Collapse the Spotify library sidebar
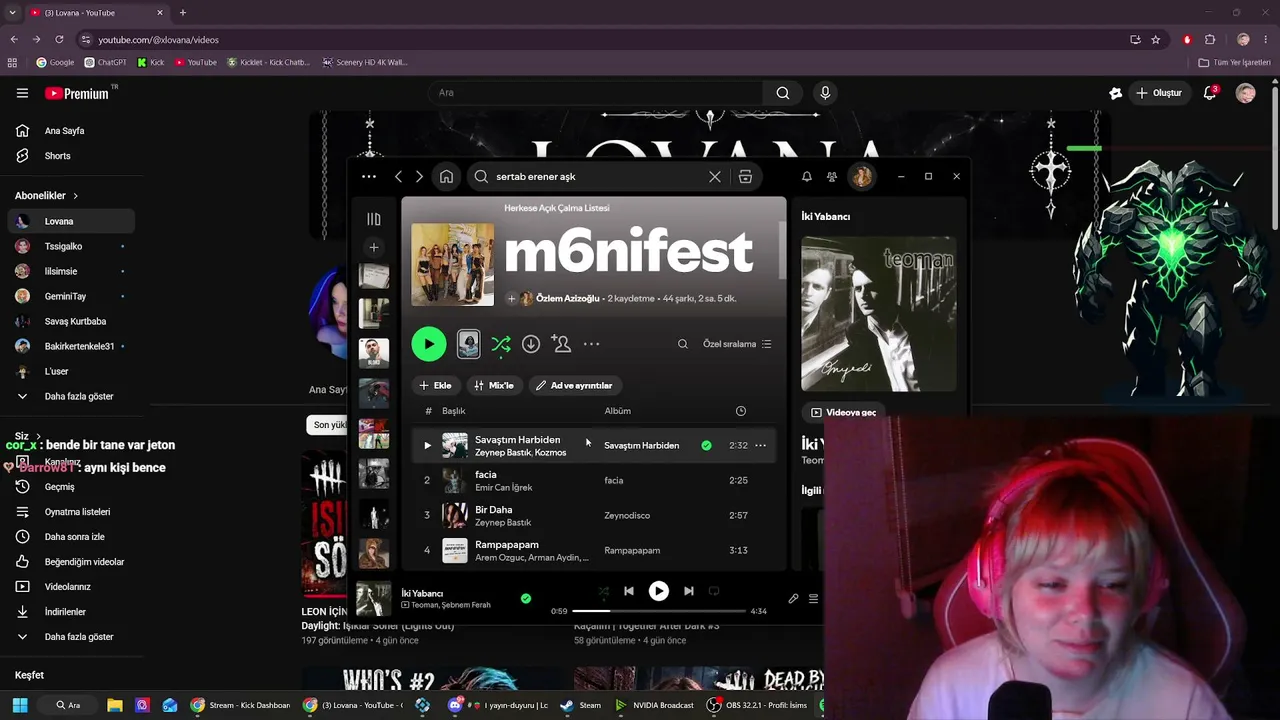The image size is (1280, 720). coord(374,219)
